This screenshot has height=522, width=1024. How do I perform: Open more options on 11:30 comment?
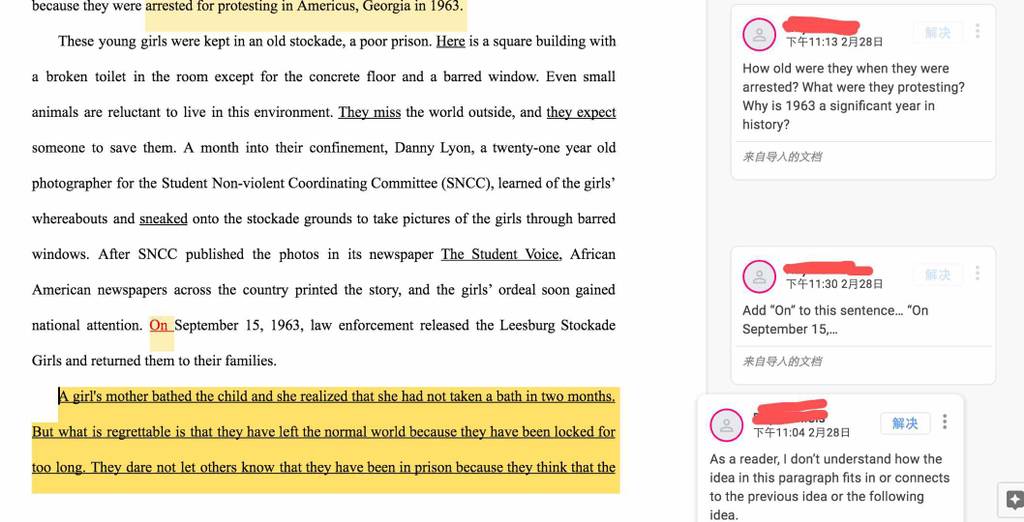coord(978,273)
